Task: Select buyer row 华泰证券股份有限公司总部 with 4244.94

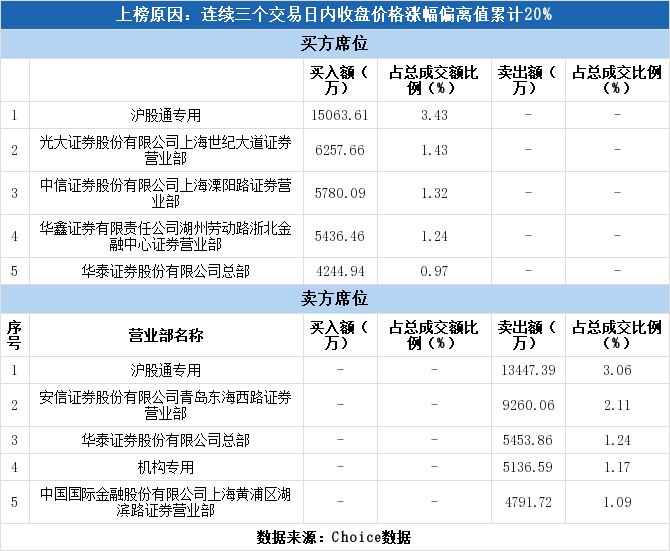Action: point(166,271)
